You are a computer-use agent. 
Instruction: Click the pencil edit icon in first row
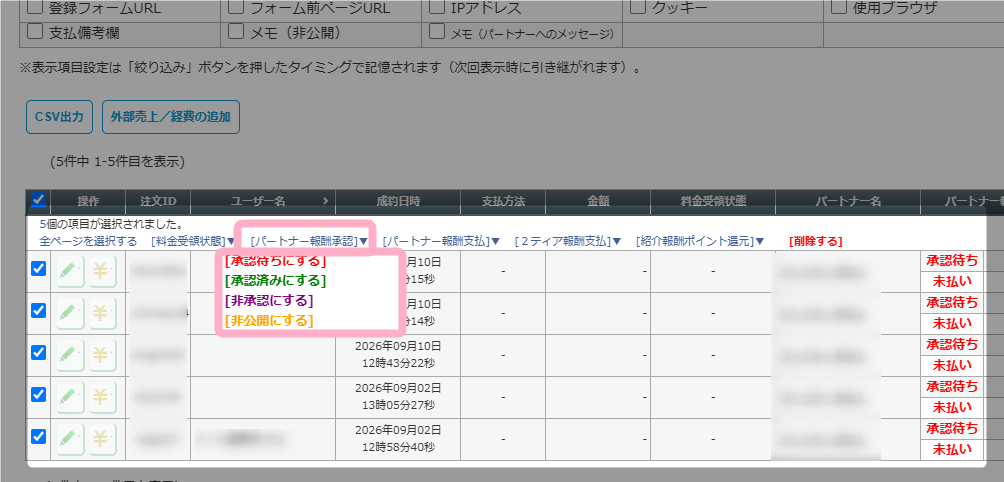click(x=70, y=271)
